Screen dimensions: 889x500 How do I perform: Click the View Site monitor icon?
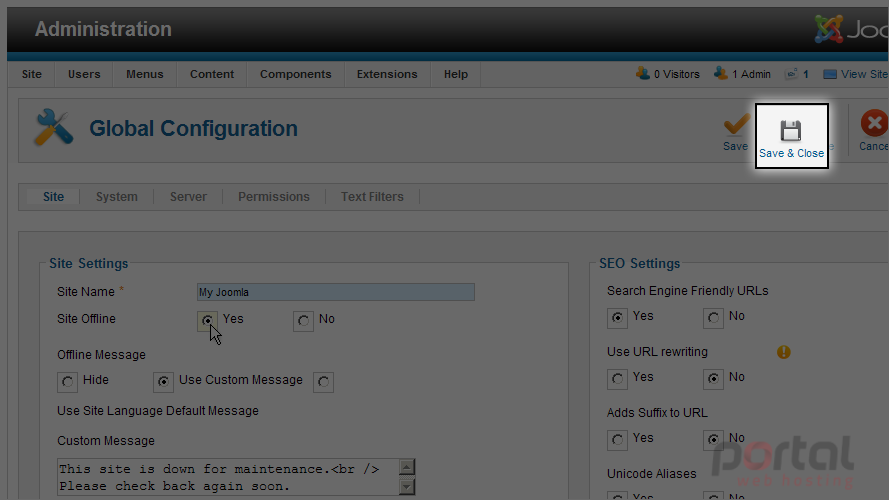[829, 74]
